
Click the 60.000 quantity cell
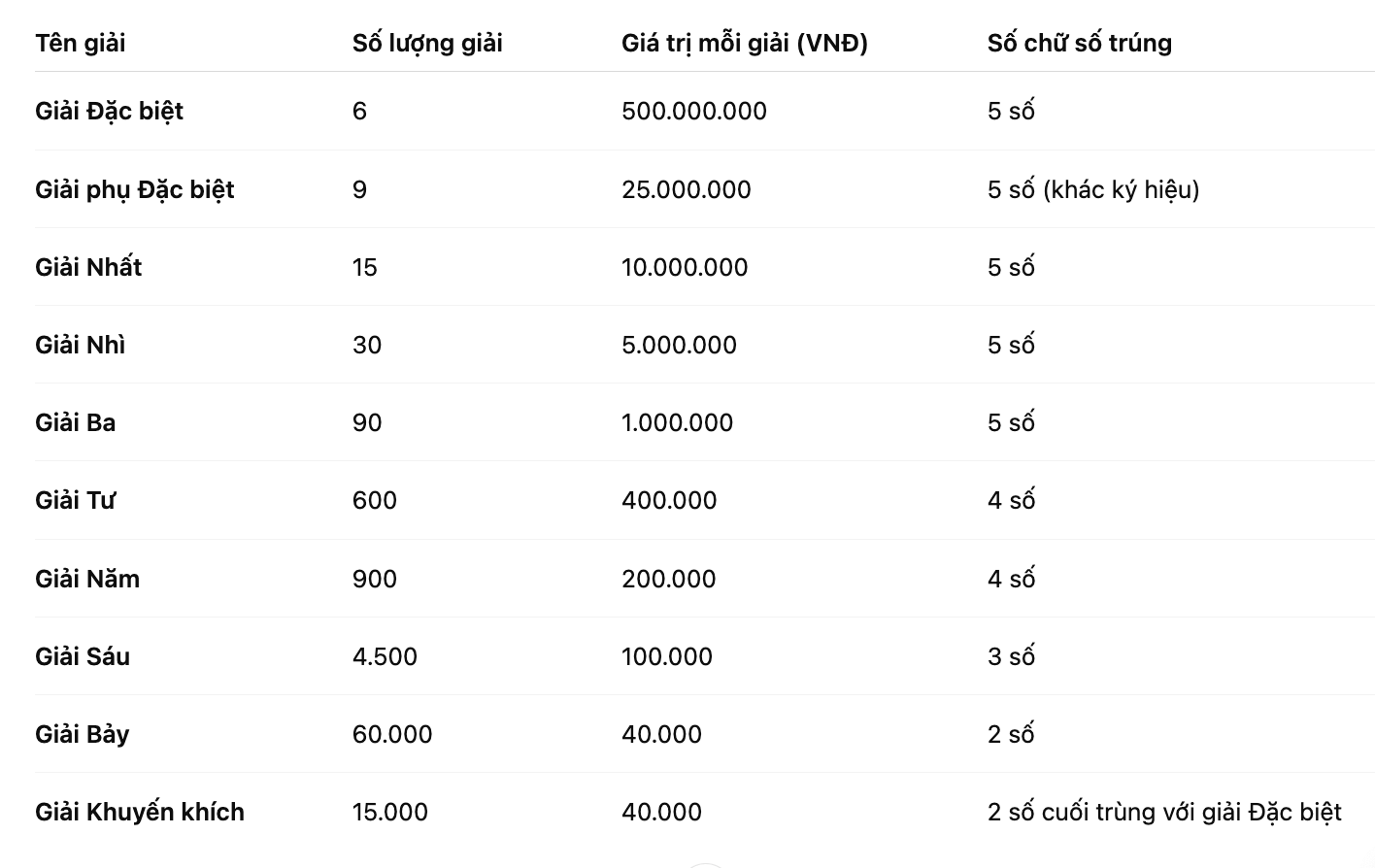click(x=392, y=734)
